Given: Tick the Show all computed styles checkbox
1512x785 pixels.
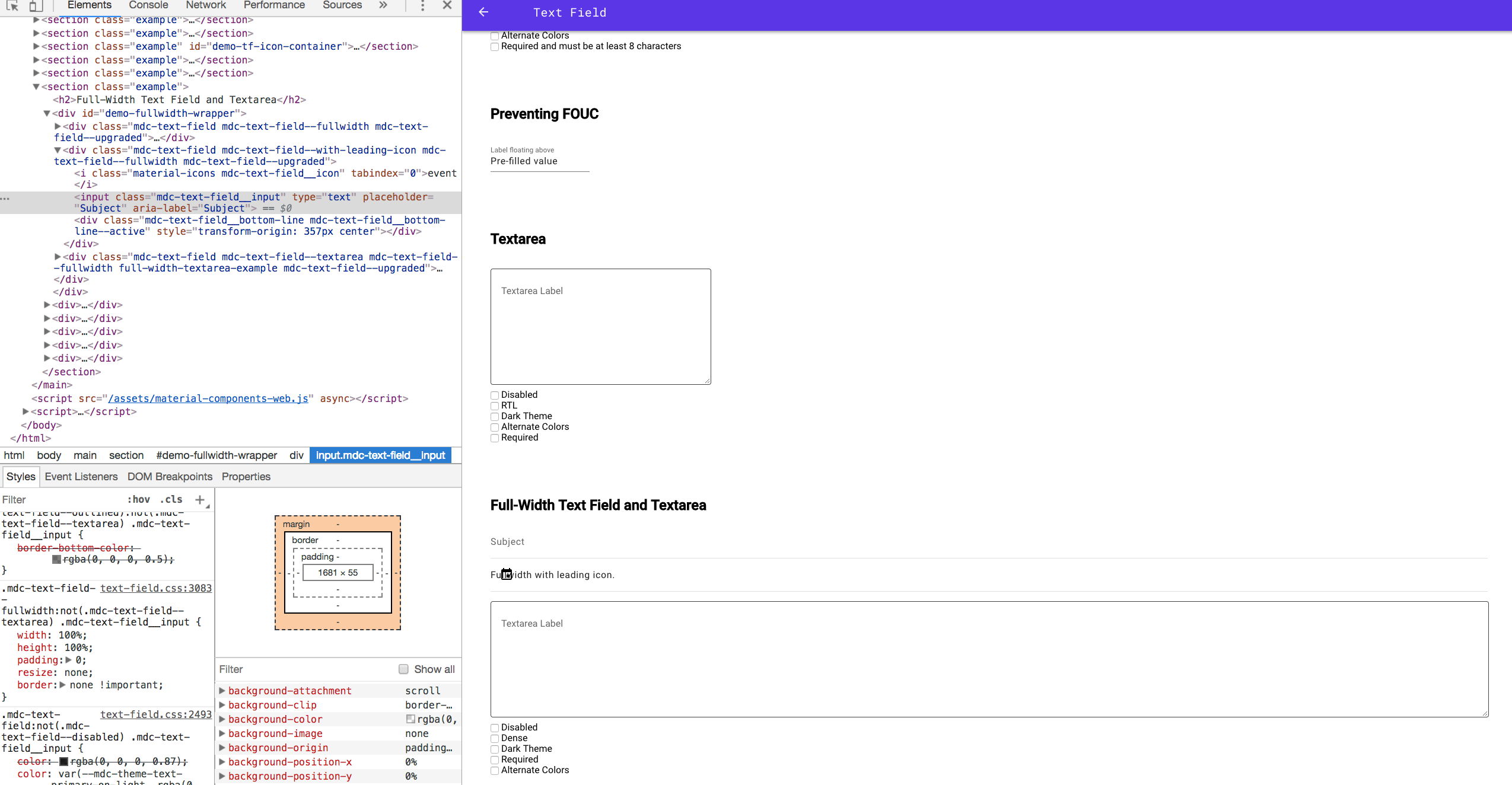Looking at the screenshot, I should [403, 669].
